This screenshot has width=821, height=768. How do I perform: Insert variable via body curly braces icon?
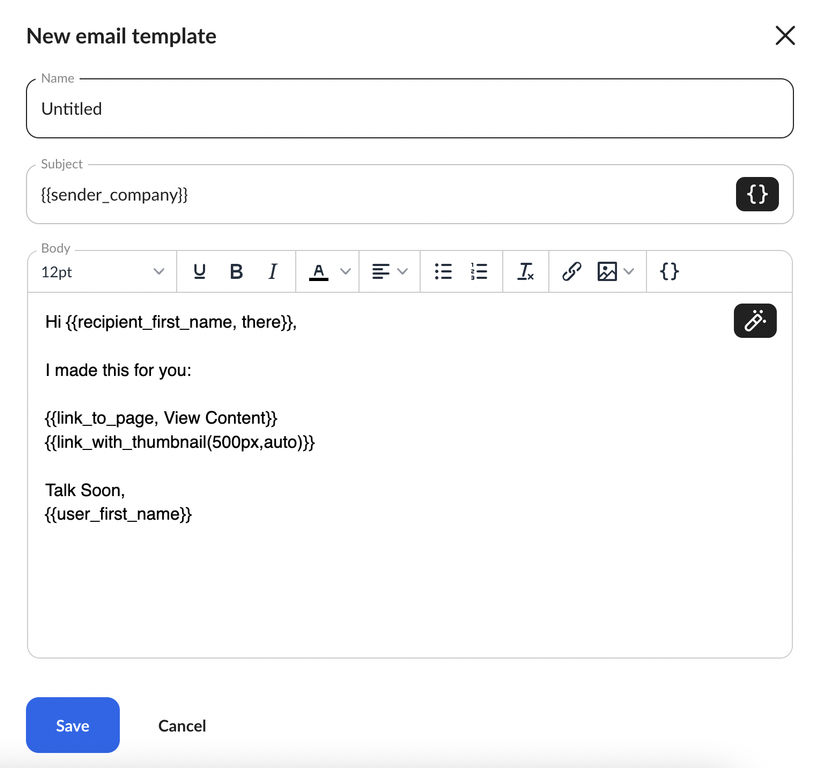pos(669,272)
